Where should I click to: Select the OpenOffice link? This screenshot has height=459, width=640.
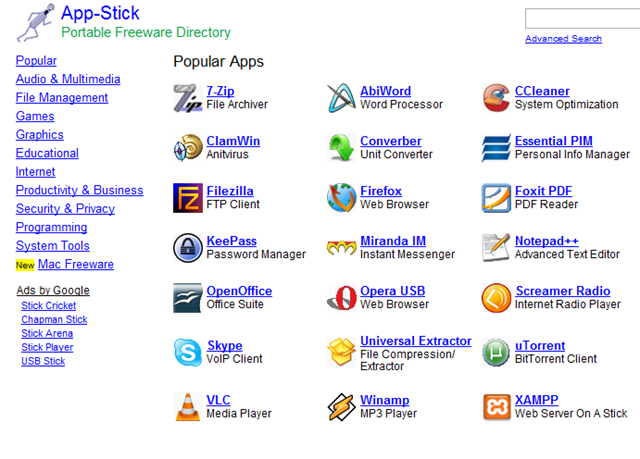tap(239, 291)
